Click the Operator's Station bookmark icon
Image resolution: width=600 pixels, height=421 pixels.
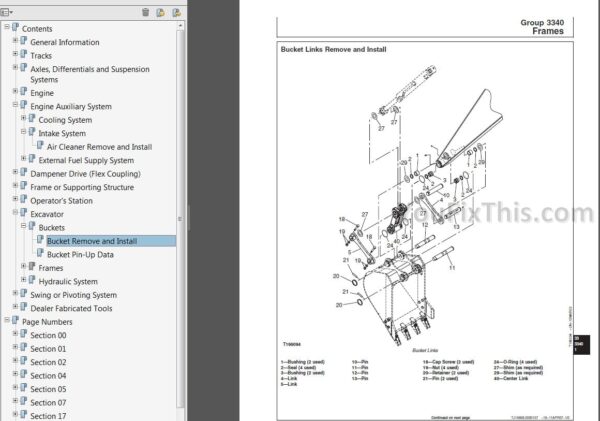point(23,200)
